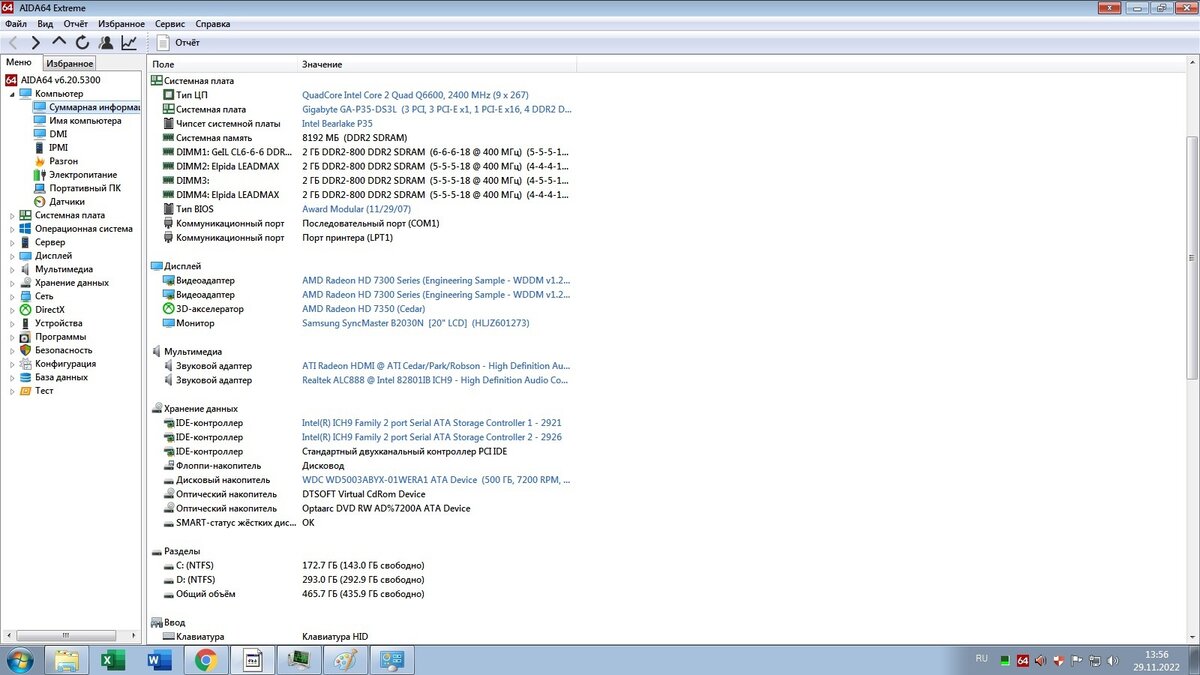Open the Realtek ALC888 audio adapter link
Image resolution: width=1200 pixels, height=675 pixels.
(435, 380)
